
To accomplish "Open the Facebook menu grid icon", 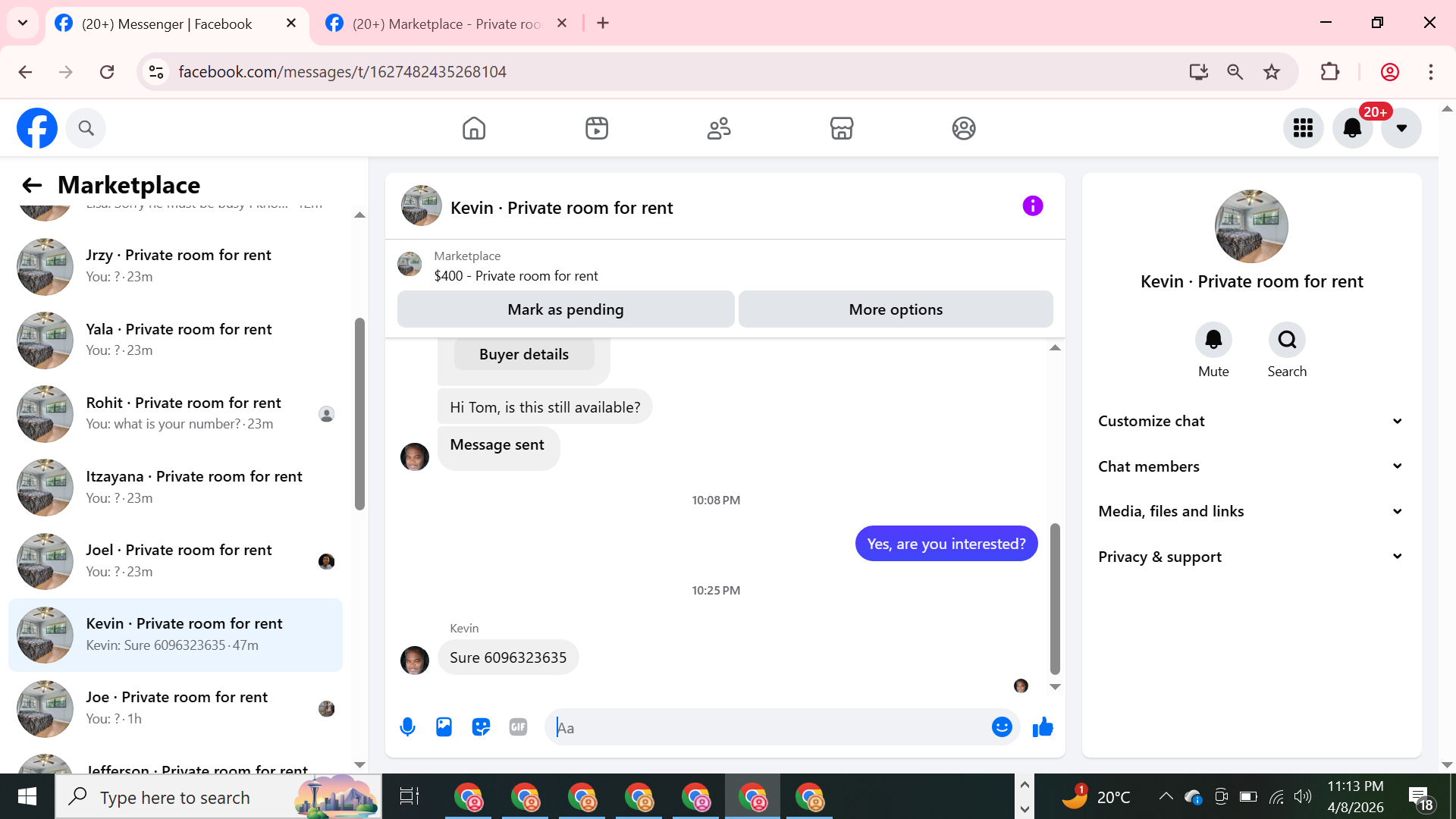I will click(1303, 128).
